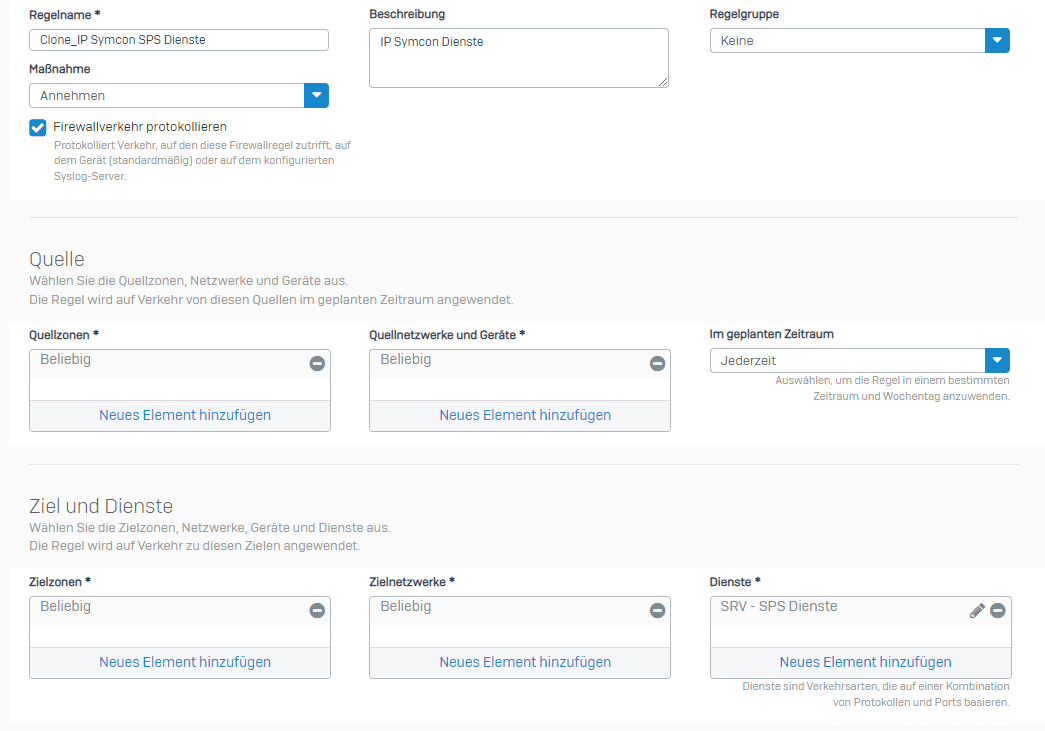
Task: Remove Beliebig from Zielzonen list
Action: click(x=317, y=610)
